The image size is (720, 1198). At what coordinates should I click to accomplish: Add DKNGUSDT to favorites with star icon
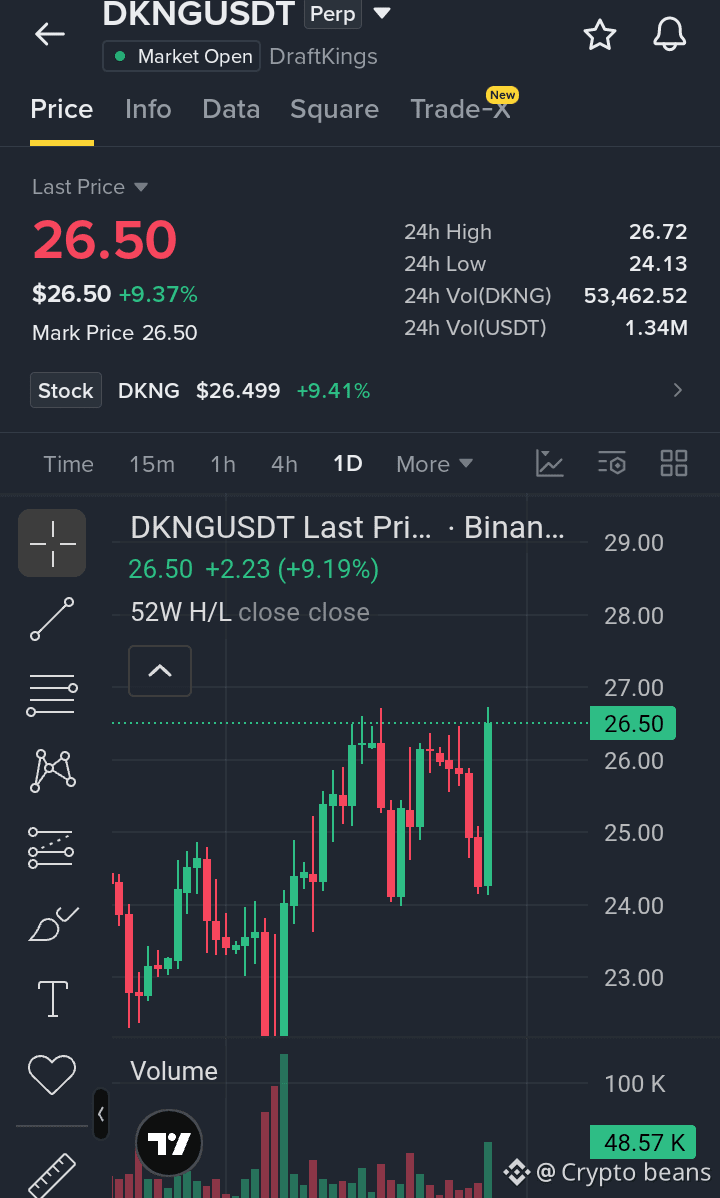[x=599, y=34]
